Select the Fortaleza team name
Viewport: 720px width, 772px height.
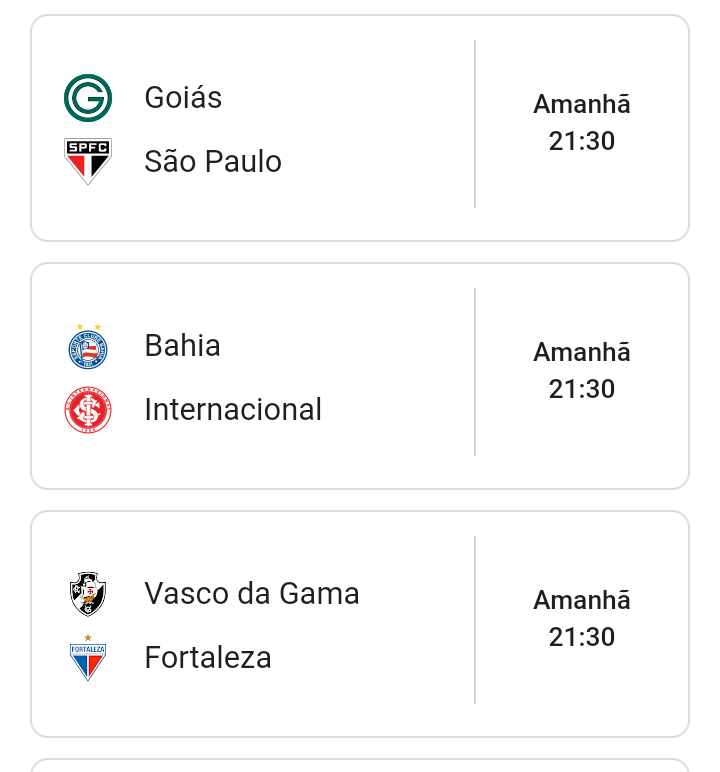[208, 658]
